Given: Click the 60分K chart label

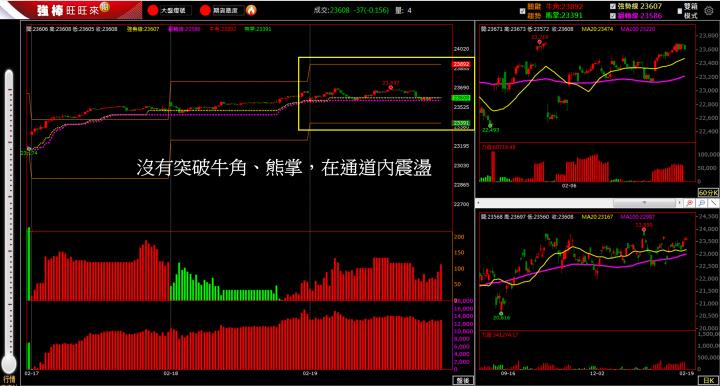Looking at the screenshot, I should [x=708, y=192].
